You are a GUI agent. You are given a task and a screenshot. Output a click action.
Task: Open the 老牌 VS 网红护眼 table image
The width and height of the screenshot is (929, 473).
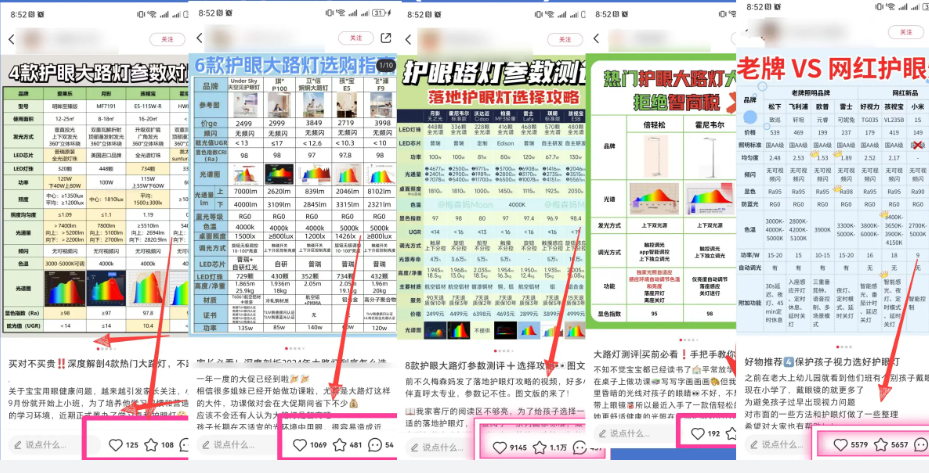[x=832, y=193]
